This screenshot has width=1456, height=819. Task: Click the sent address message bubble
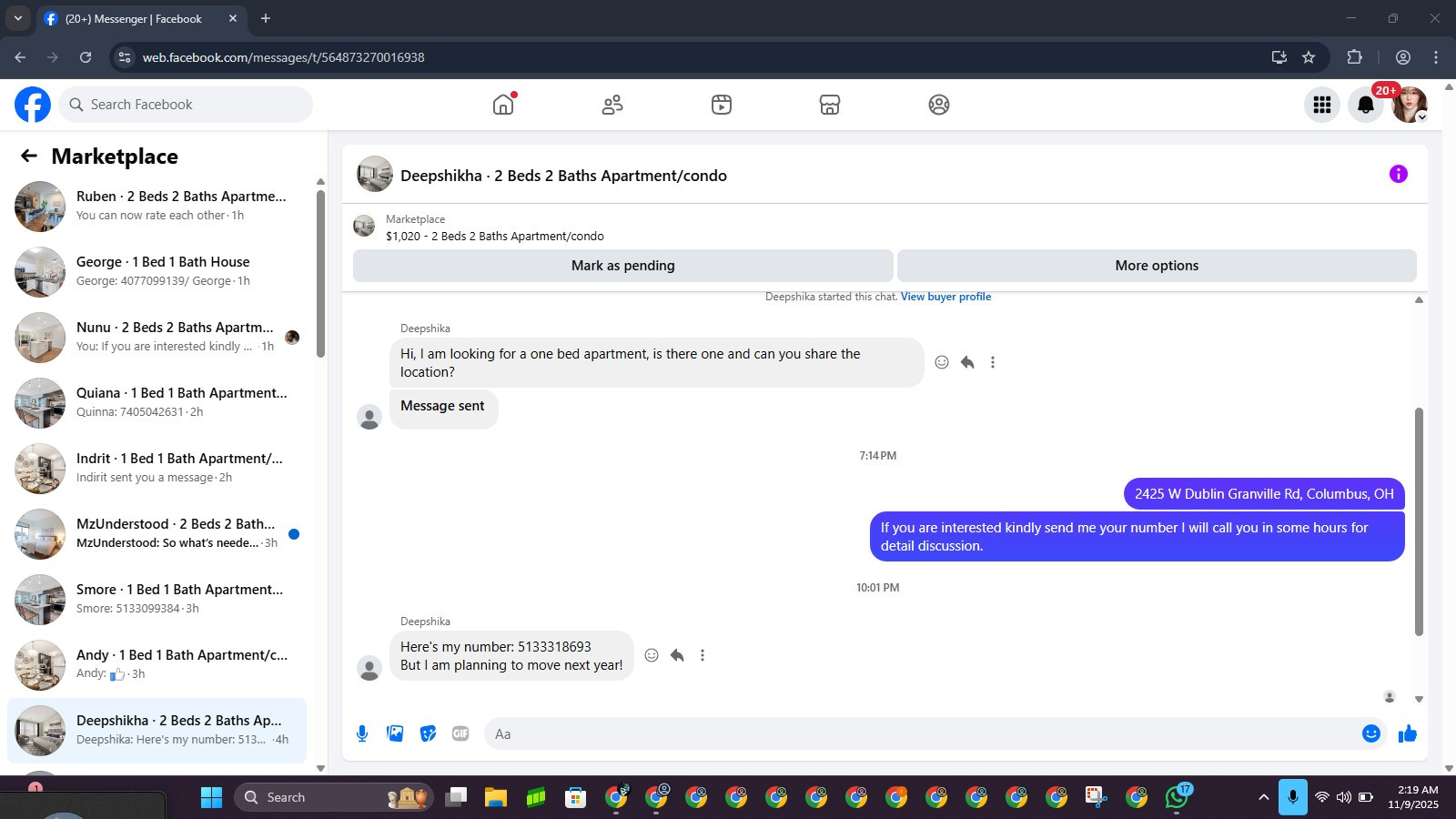click(x=1264, y=494)
